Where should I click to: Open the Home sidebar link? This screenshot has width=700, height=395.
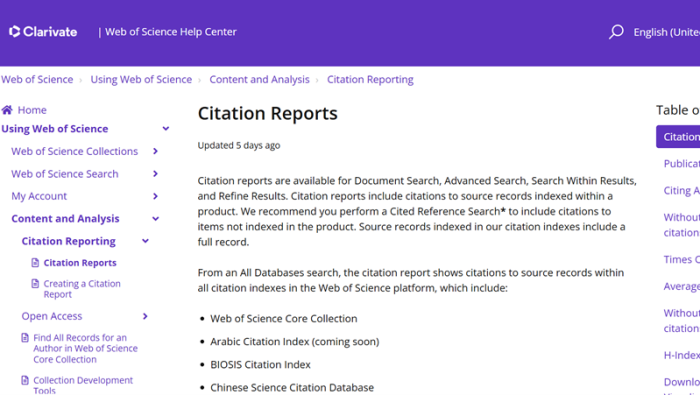coord(32,110)
